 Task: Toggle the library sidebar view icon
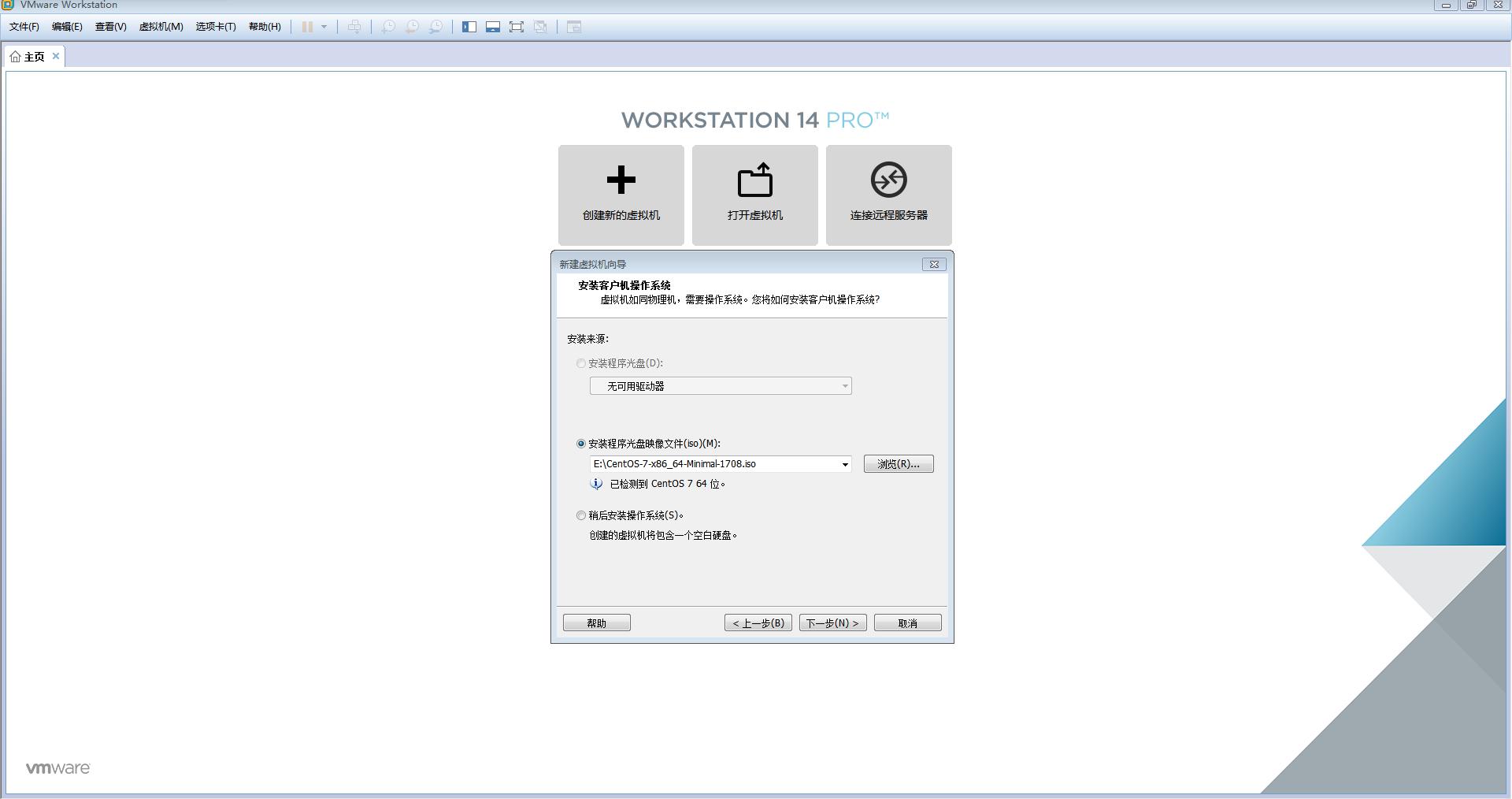[x=469, y=27]
